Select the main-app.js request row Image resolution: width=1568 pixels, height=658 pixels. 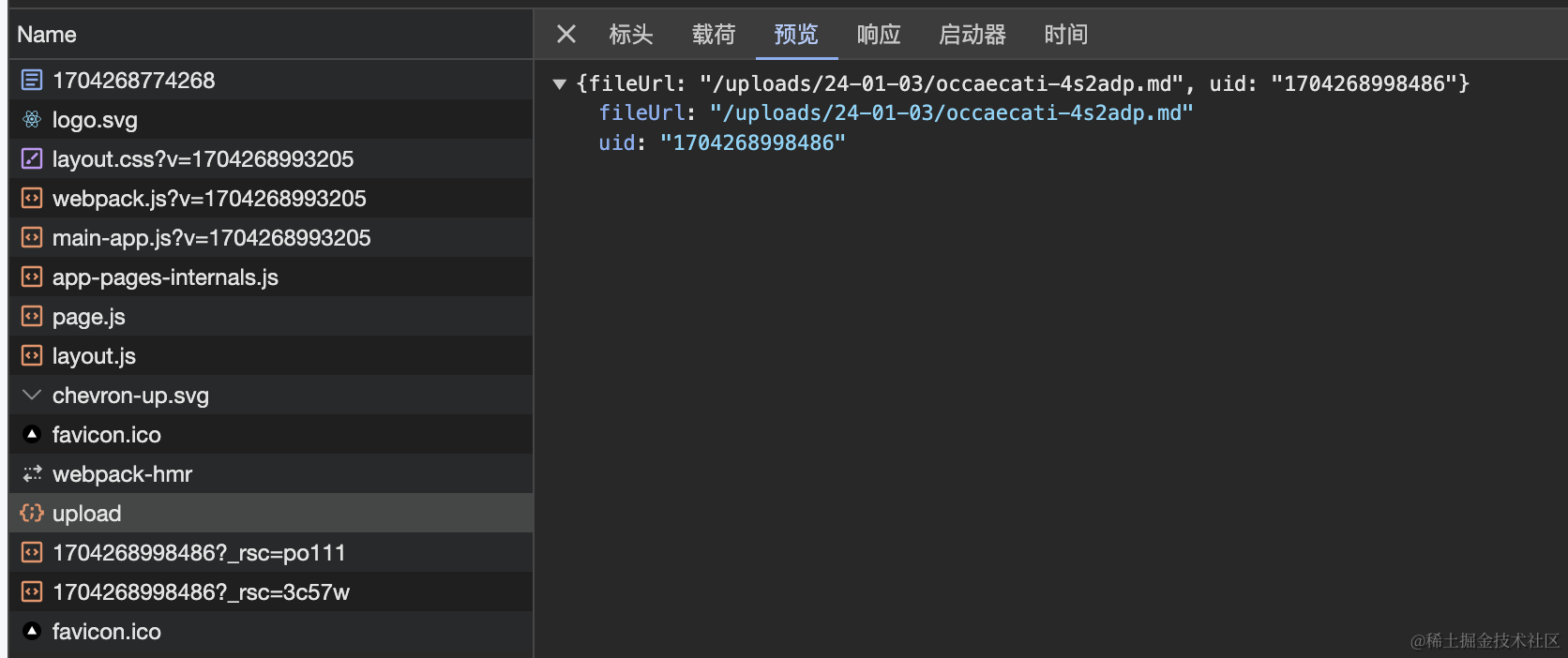(212, 238)
